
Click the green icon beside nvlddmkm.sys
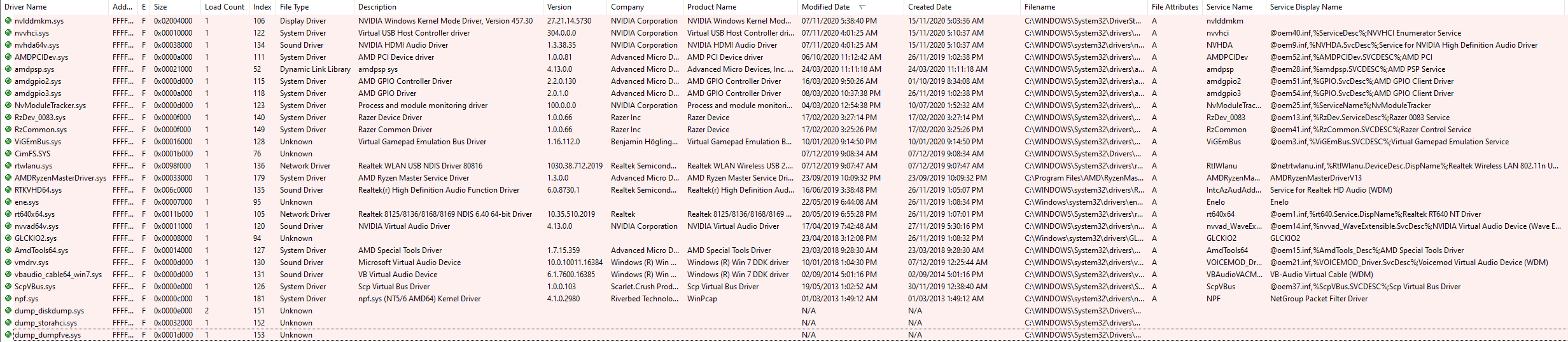click(8, 20)
